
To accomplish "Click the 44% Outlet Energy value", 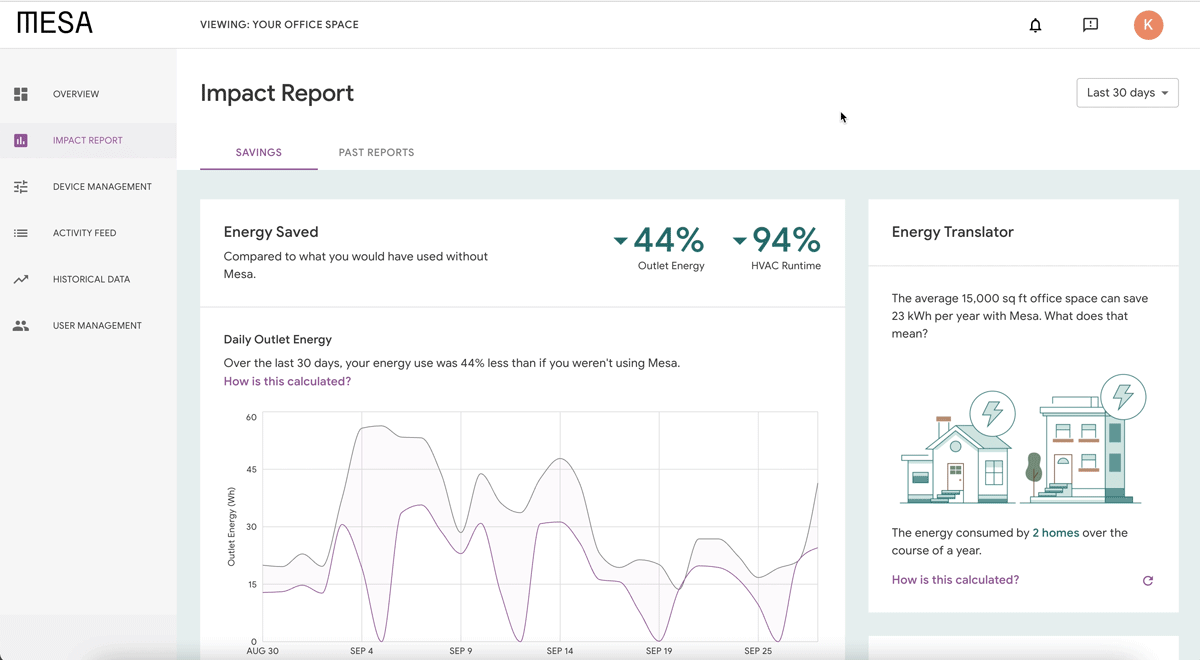I will [669, 240].
